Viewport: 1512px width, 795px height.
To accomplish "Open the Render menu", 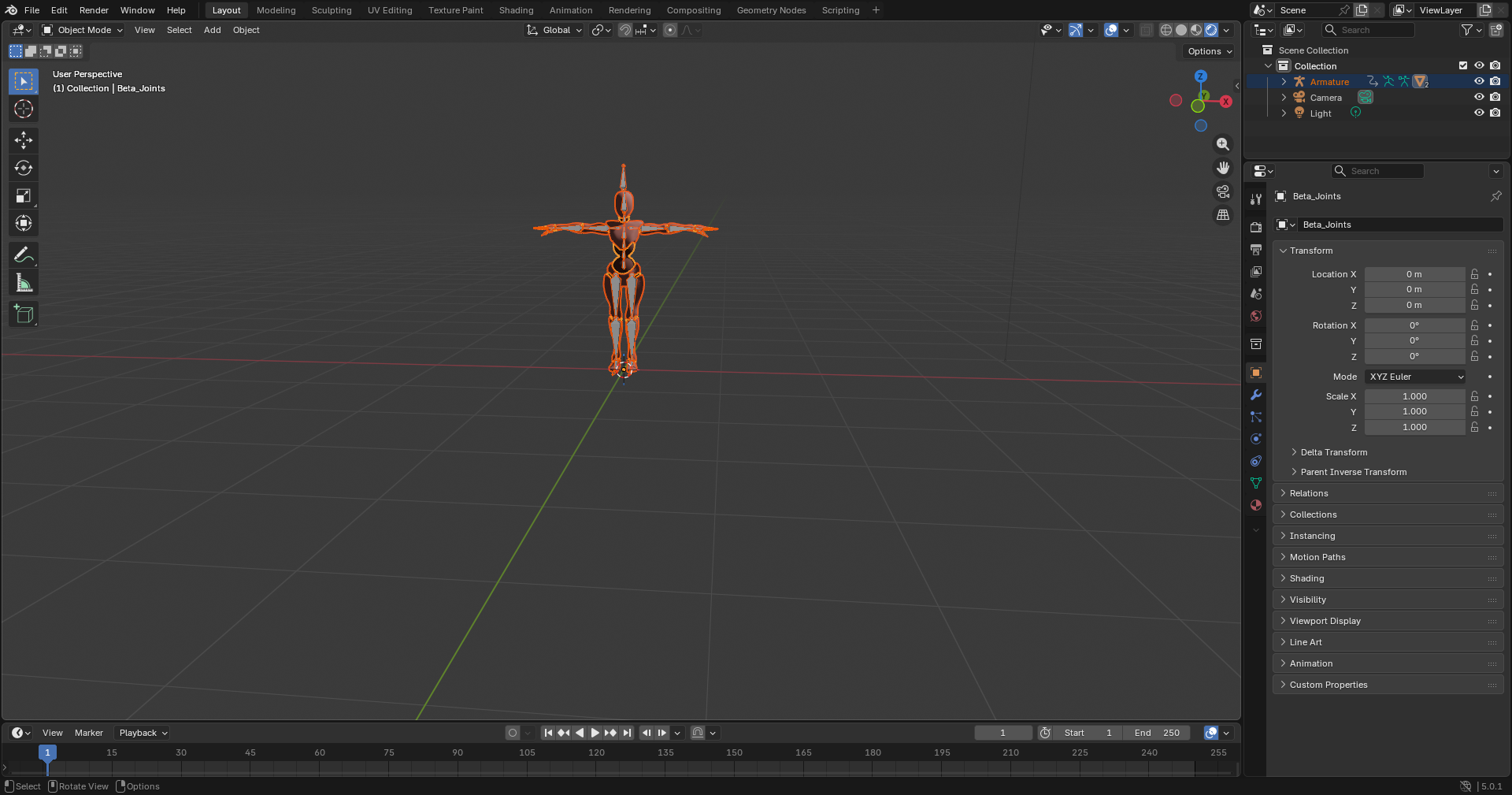I will tap(94, 10).
